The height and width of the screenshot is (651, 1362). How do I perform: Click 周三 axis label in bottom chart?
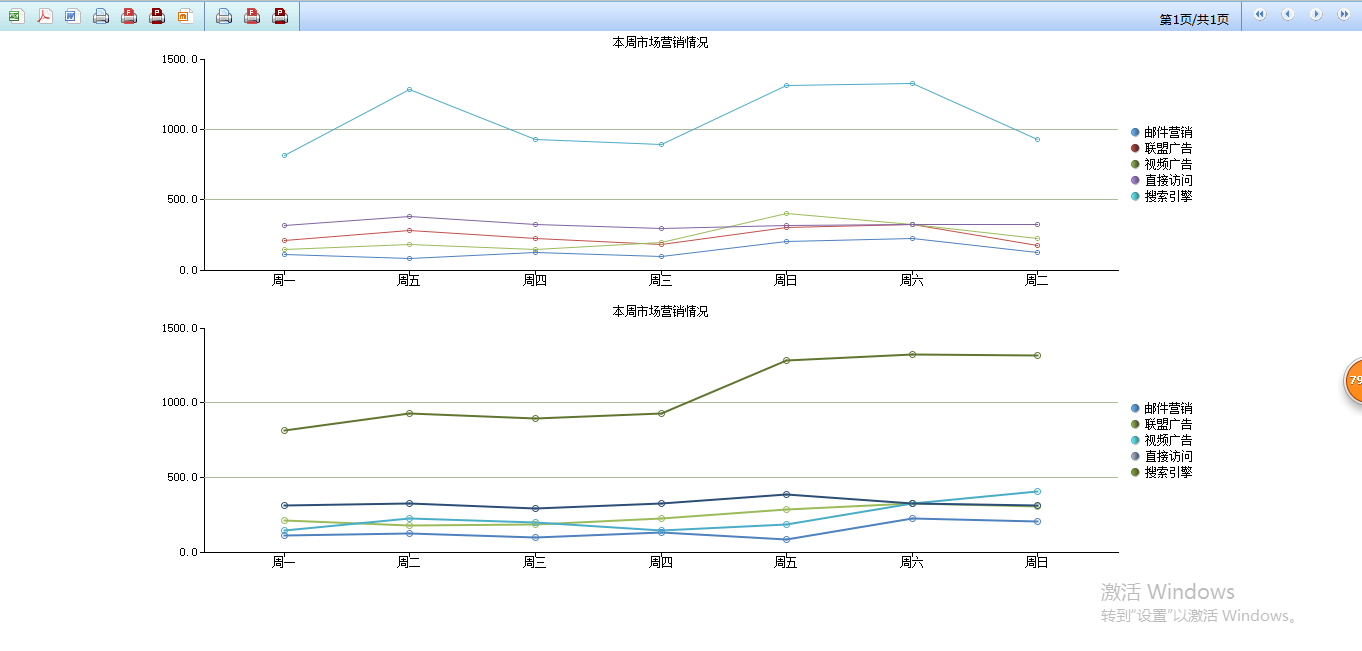click(x=535, y=562)
